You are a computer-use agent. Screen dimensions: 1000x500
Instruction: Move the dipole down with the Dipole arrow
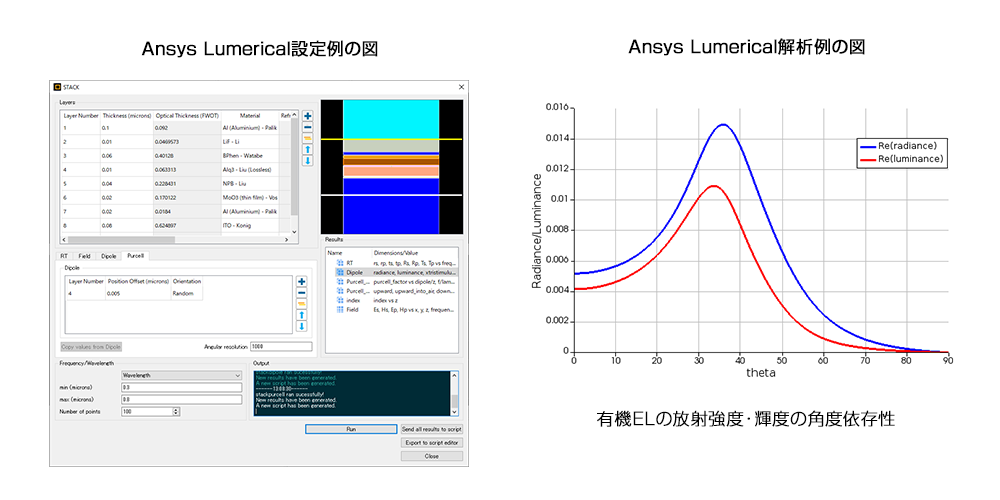[x=302, y=326]
